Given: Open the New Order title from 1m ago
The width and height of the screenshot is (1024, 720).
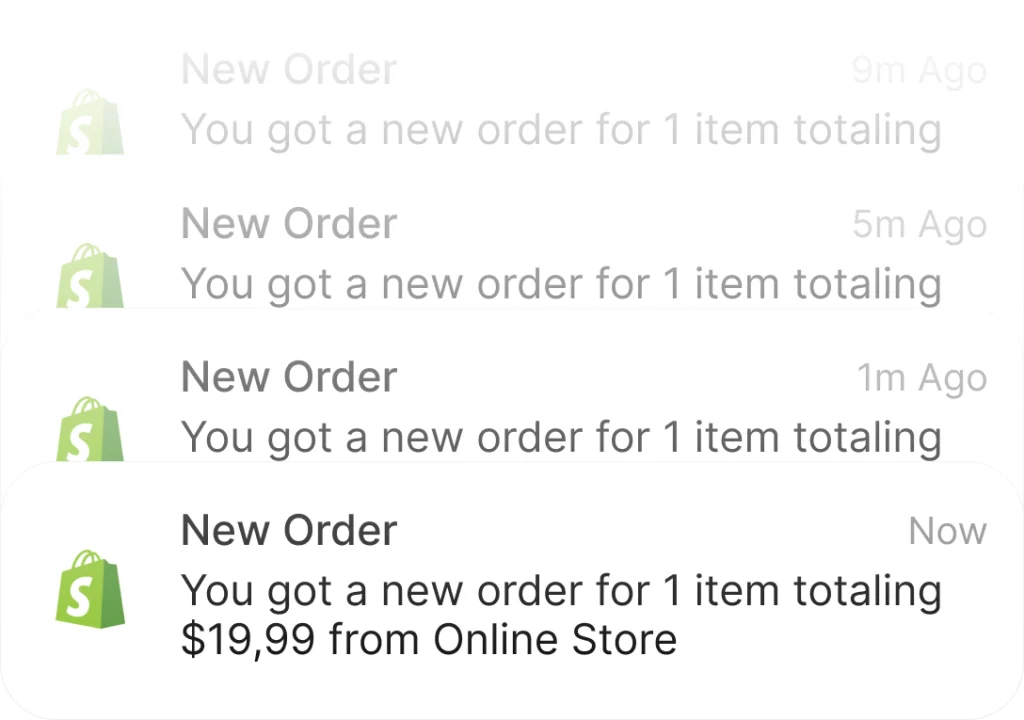Looking at the screenshot, I should [x=289, y=377].
